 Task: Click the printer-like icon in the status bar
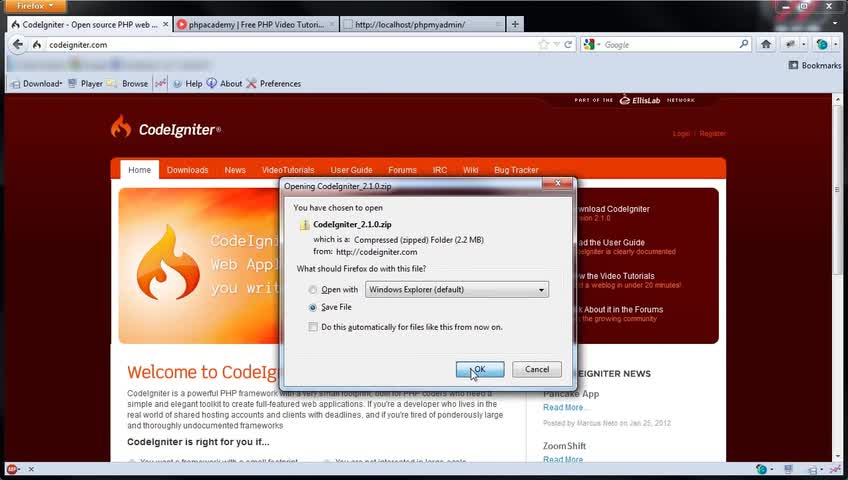pos(812,470)
